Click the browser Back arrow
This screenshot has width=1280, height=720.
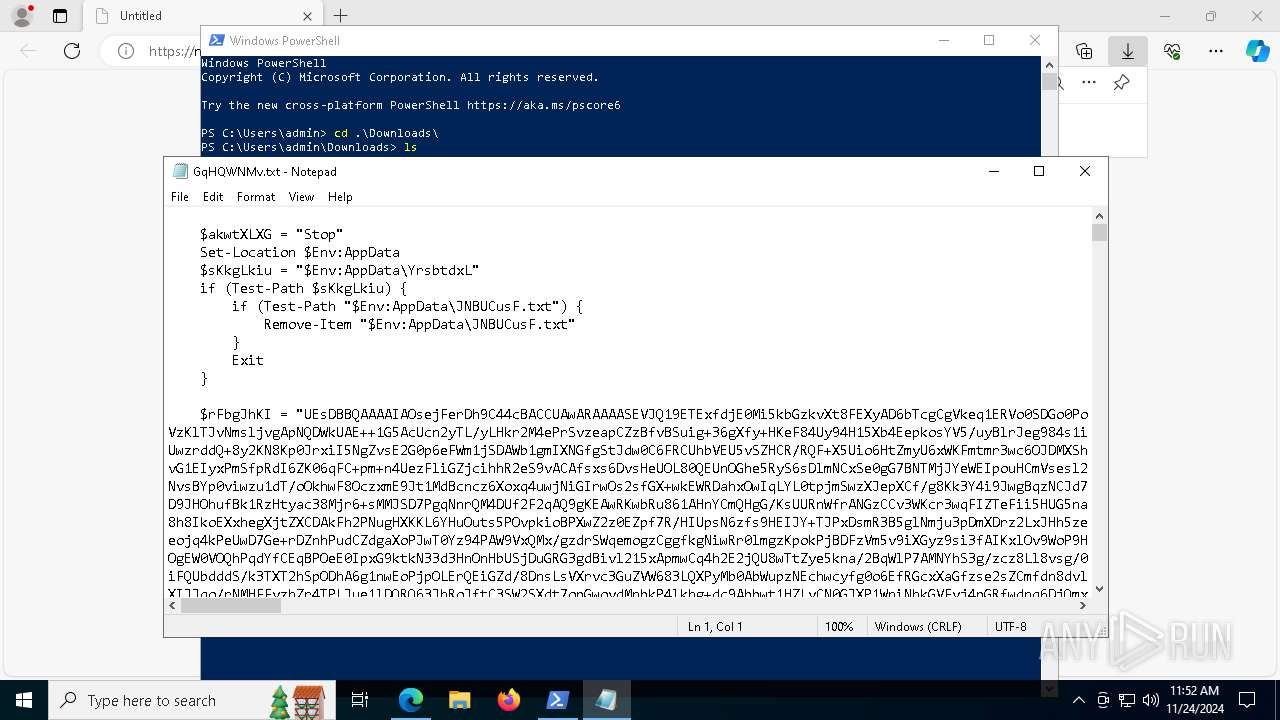pos(28,51)
